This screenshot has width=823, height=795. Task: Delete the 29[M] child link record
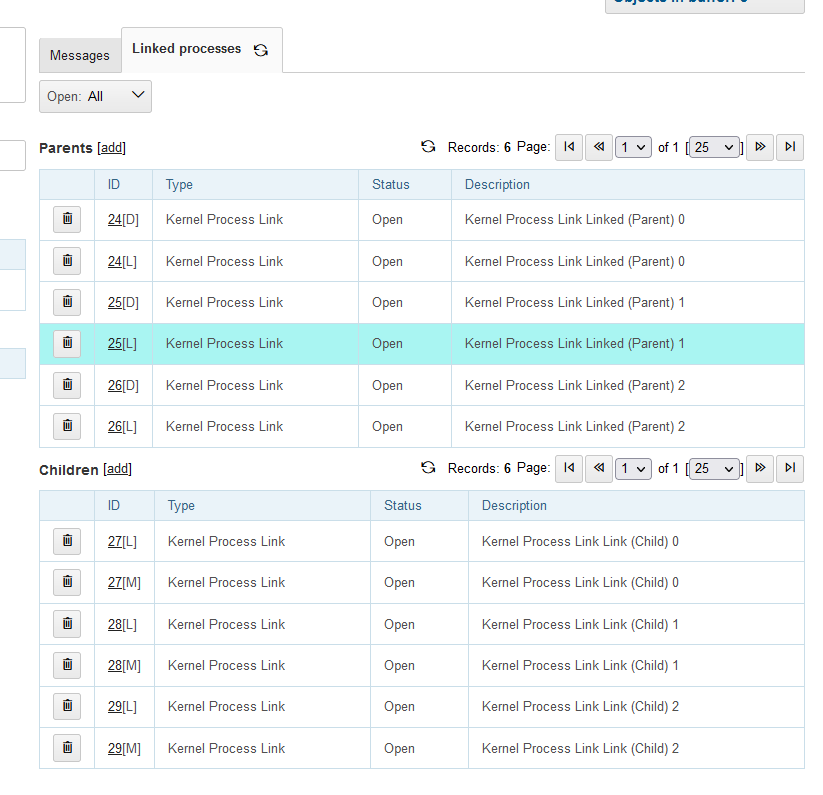tap(66, 747)
